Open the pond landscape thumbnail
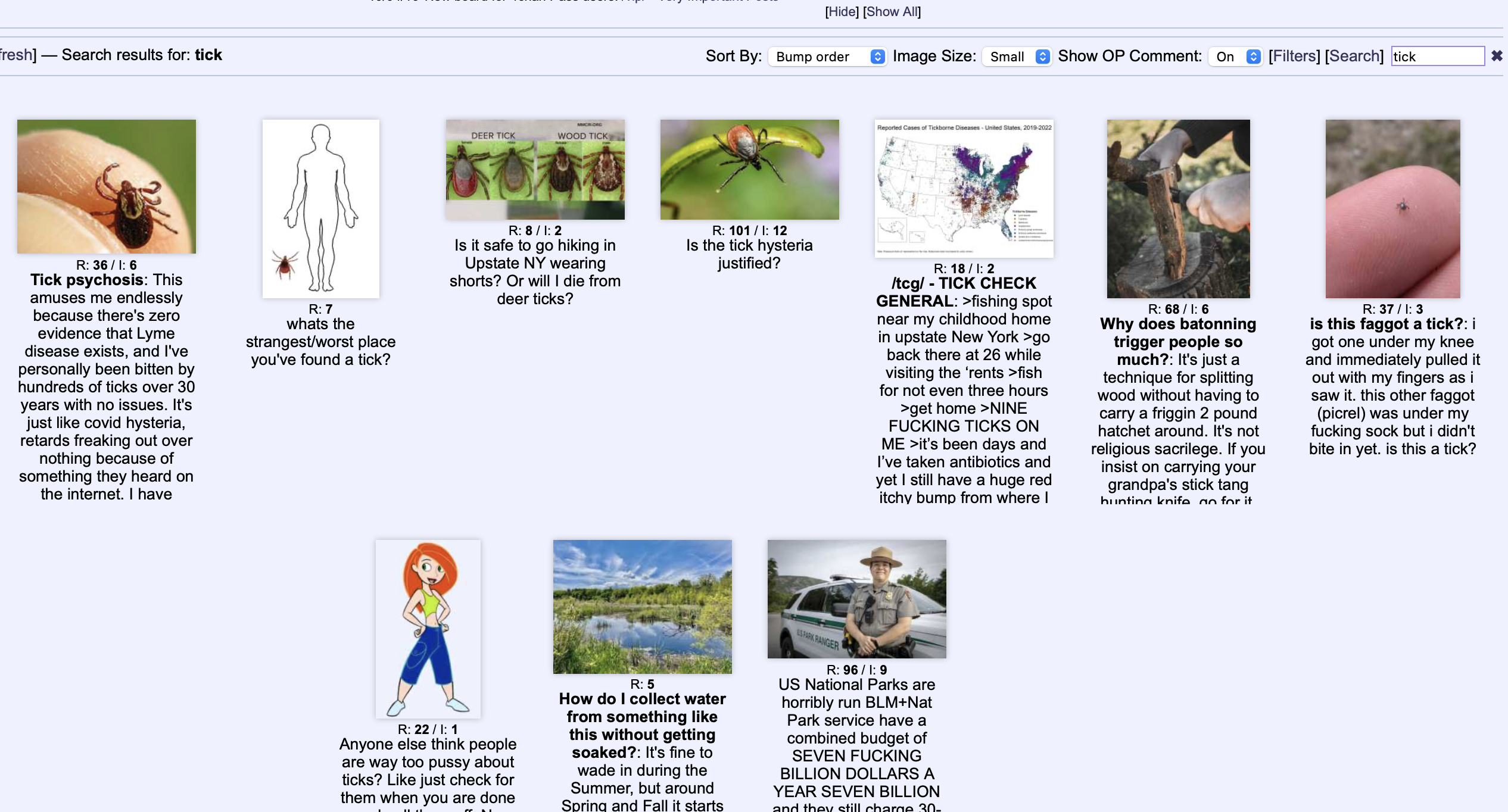The width and height of the screenshot is (1508, 812). (x=643, y=607)
